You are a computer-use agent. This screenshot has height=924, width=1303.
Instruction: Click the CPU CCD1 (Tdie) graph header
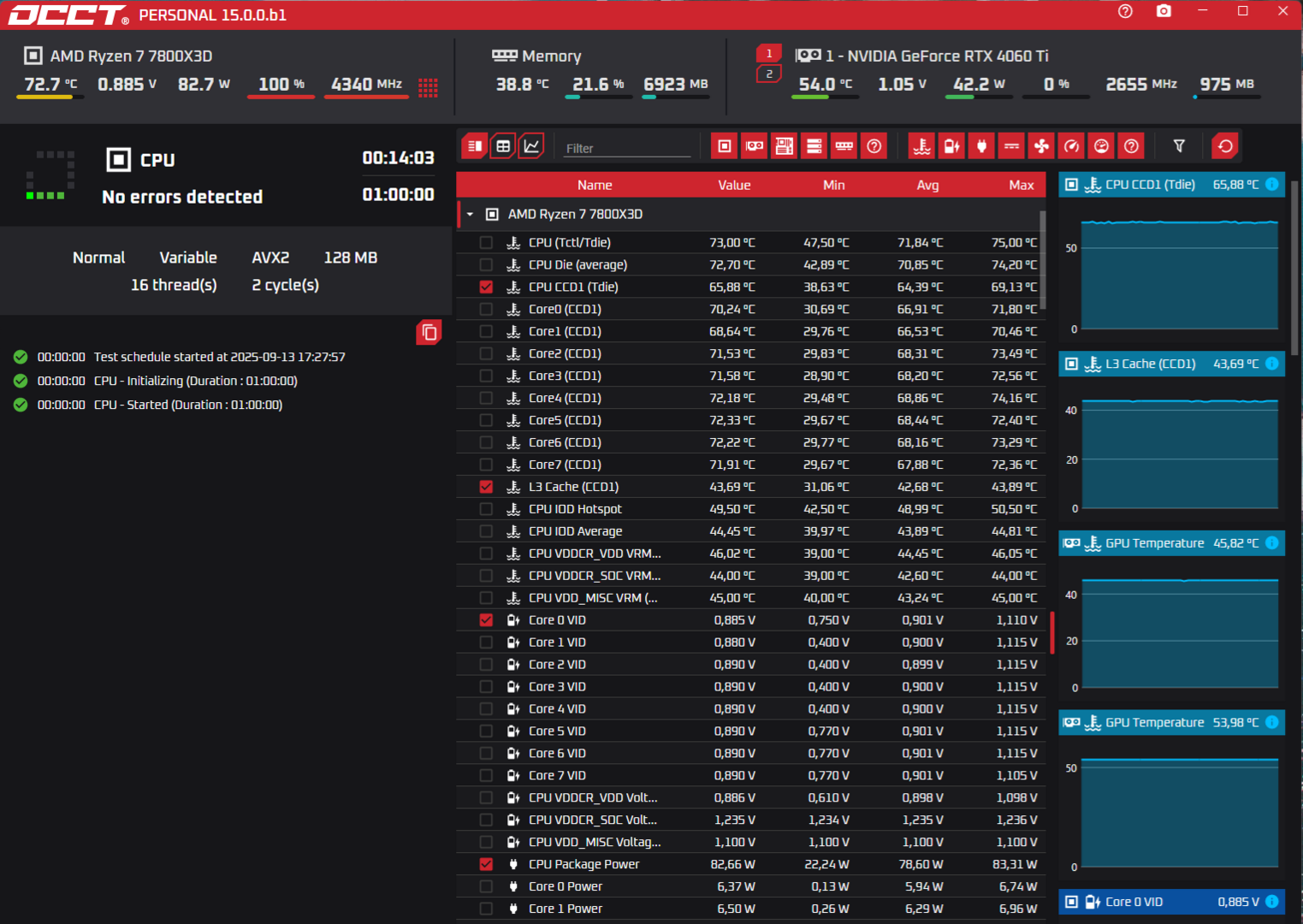point(1171,184)
